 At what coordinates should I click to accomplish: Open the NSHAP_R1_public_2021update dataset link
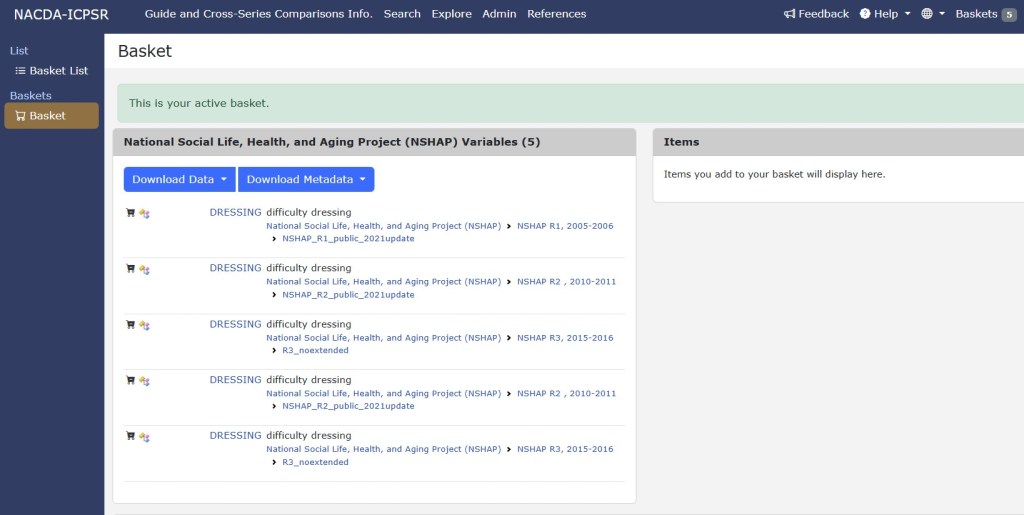[x=348, y=239]
